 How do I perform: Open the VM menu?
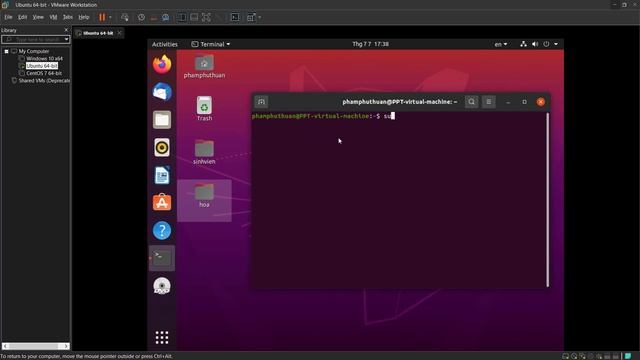click(53, 17)
